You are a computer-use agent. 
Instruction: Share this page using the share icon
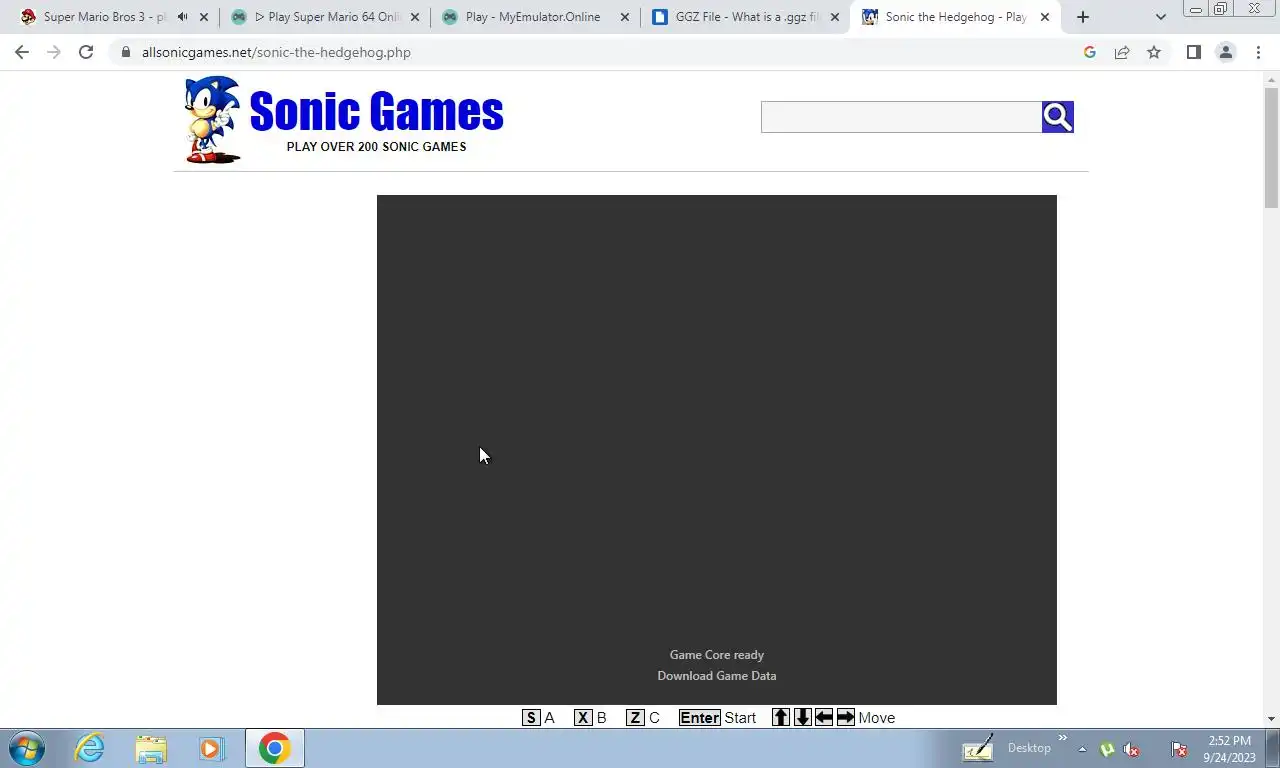click(1122, 52)
